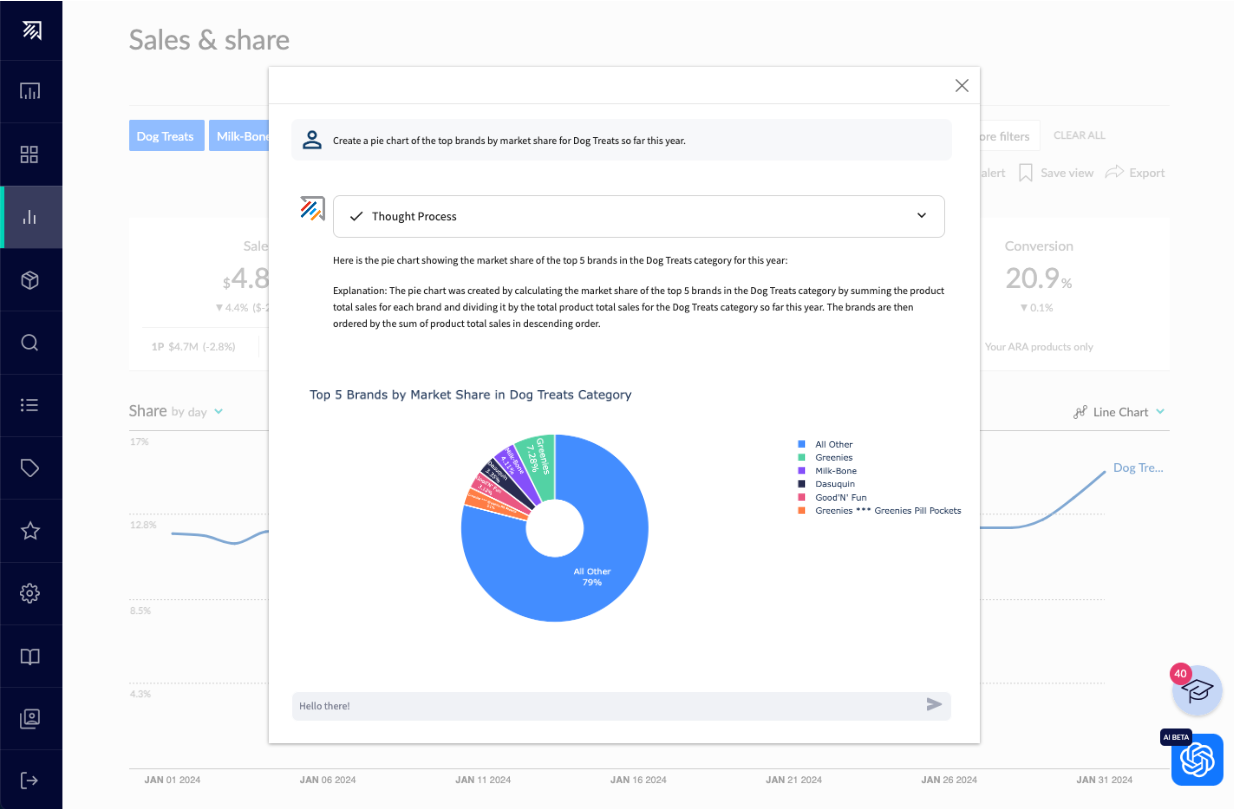Click the logout sidebar icon
Image resolution: width=1234 pixels, height=809 pixels.
[x=30, y=780]
